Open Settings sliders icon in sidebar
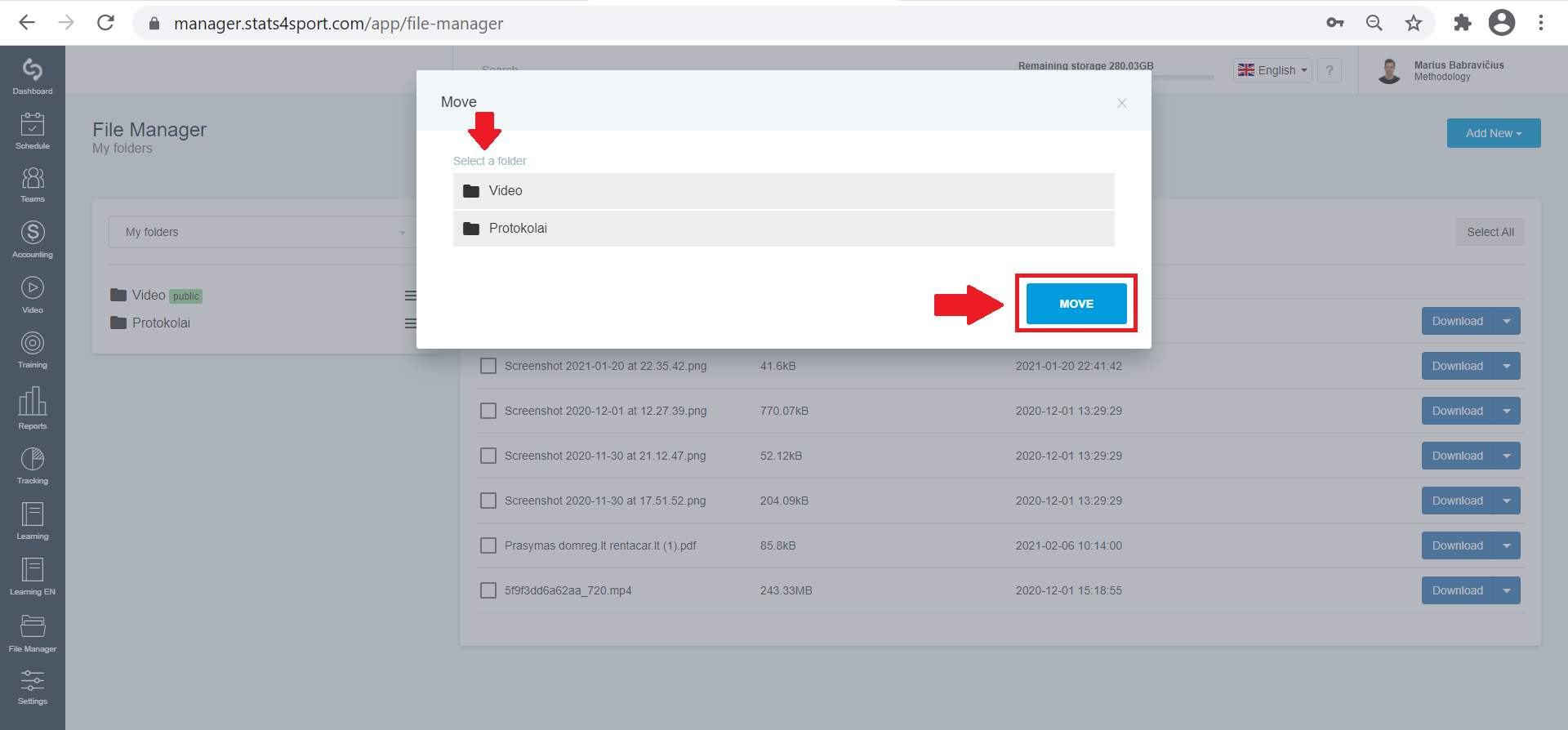The image size is (1568, 730). coord(33,687)
